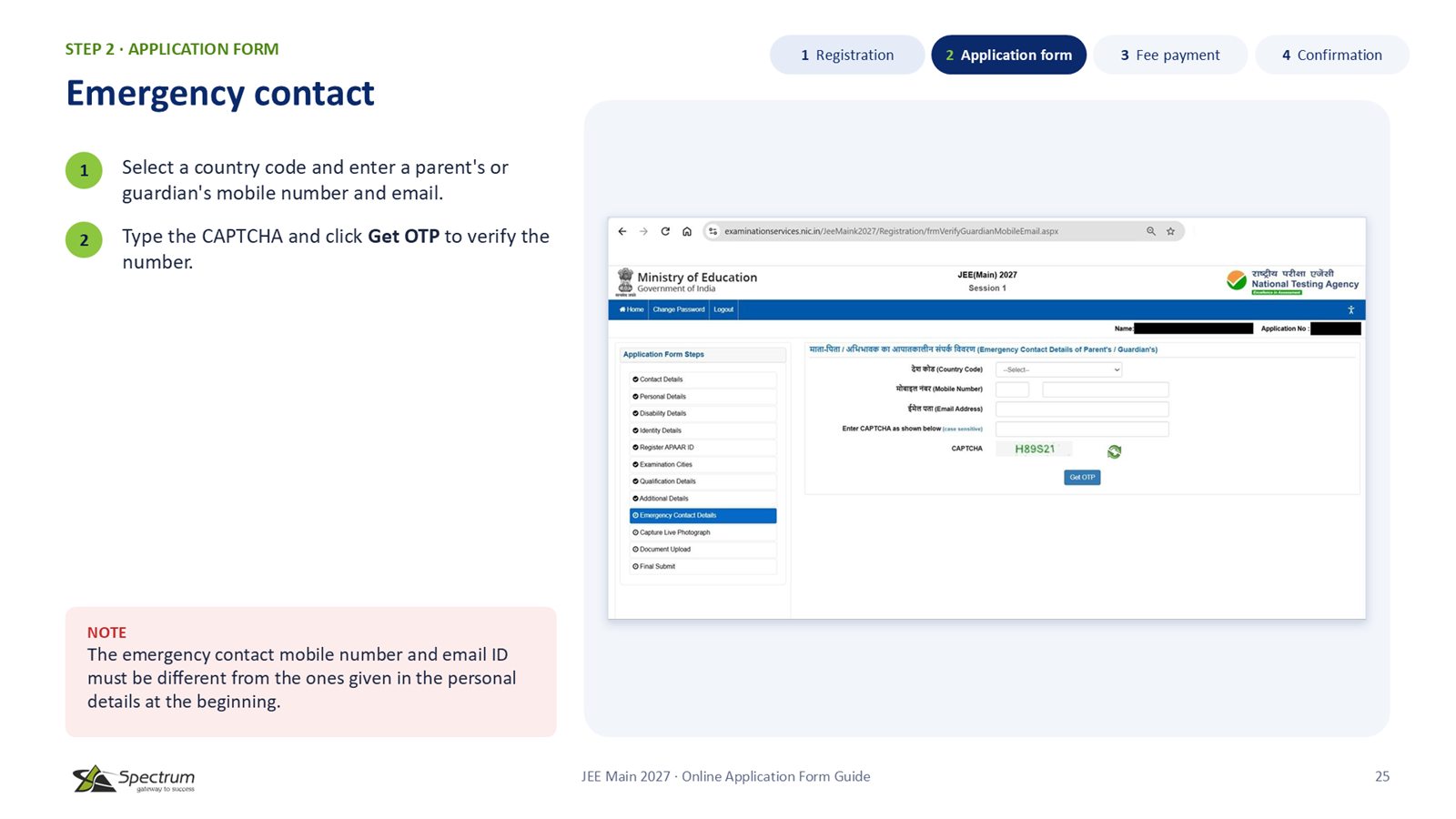This screenshot has width=1456, height=819.
Task: Bookmark the page with the star icon
Action: point(1171,231)
